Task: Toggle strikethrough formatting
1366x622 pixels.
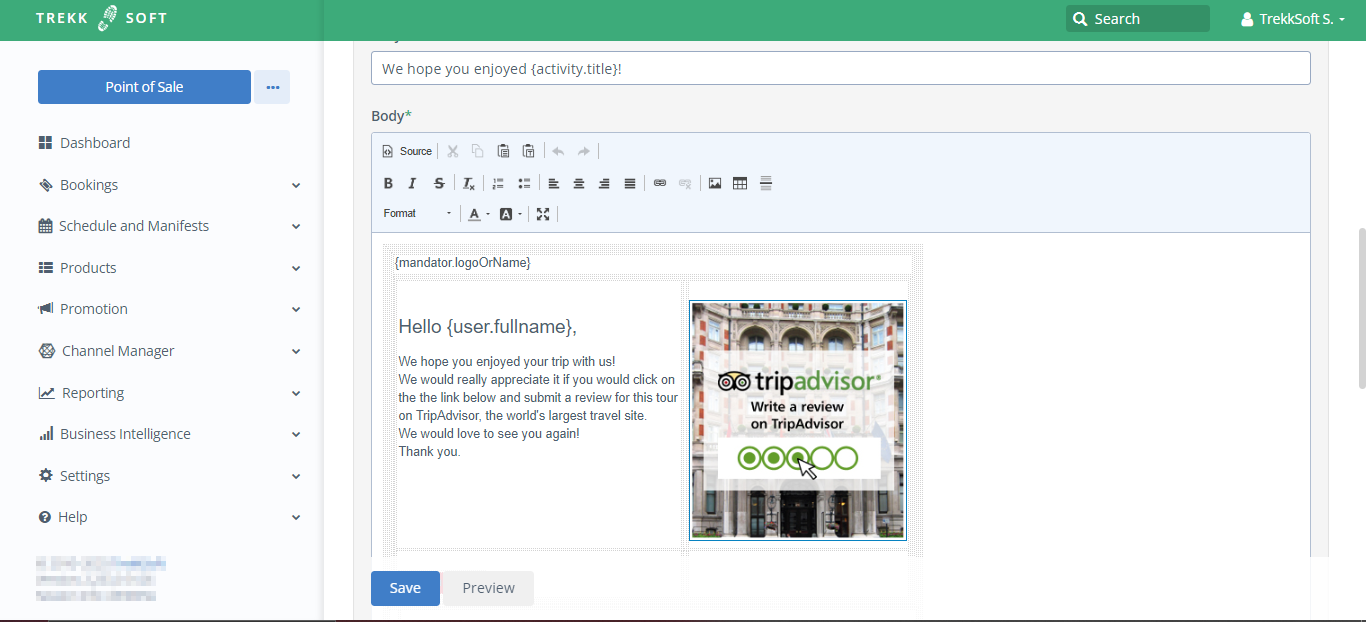Action: click(x=439, y=183)
